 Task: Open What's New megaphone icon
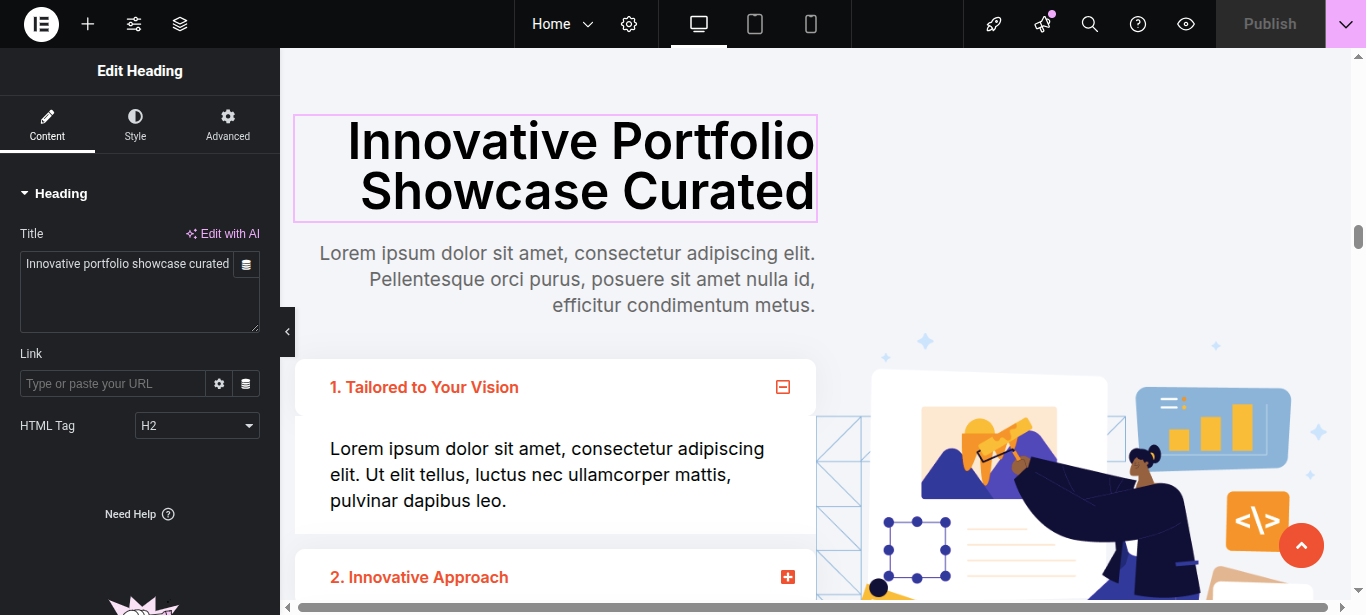click(1042, 24)
